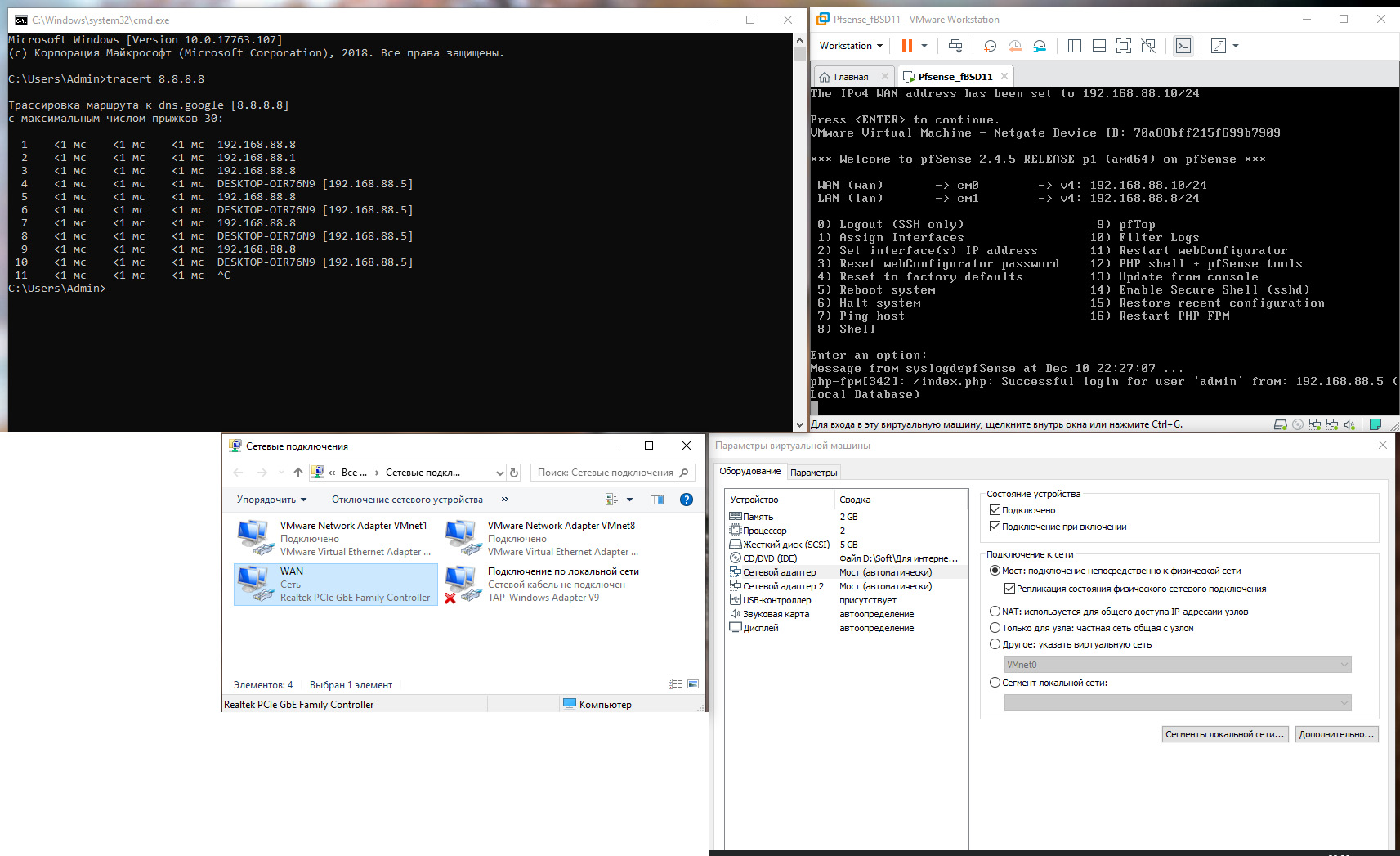Switch to large icons view in the status bar
This screenshot has height=856, width=1400.
point(693,684)
